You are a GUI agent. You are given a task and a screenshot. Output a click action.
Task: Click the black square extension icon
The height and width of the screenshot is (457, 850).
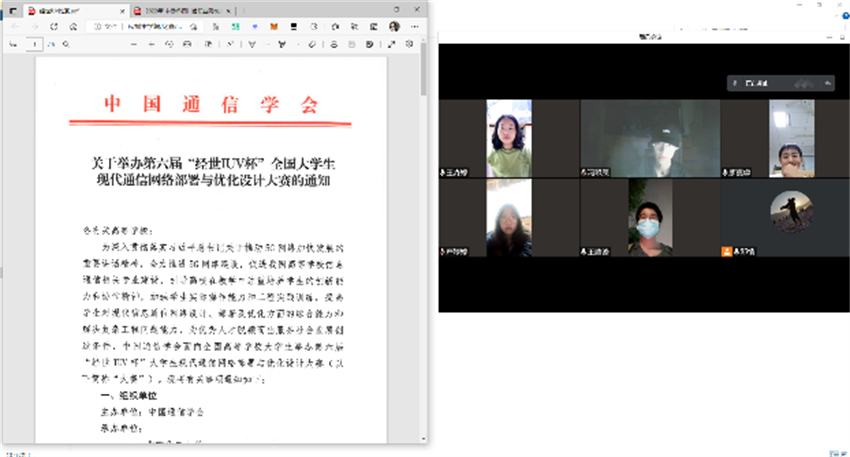[294, 27]
